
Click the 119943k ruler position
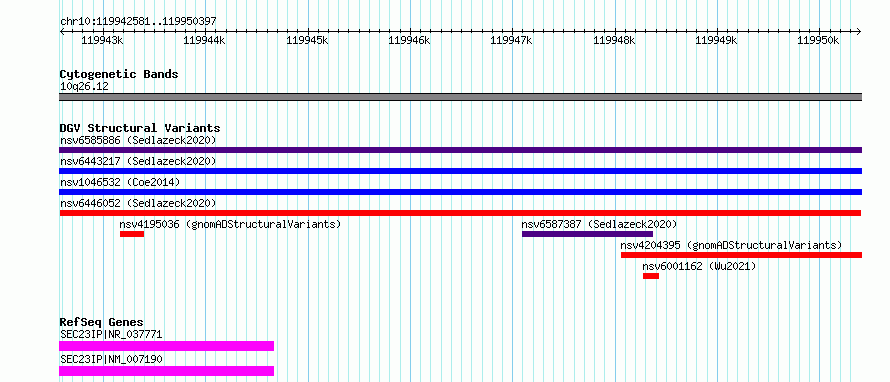click(x=102, y=40)
